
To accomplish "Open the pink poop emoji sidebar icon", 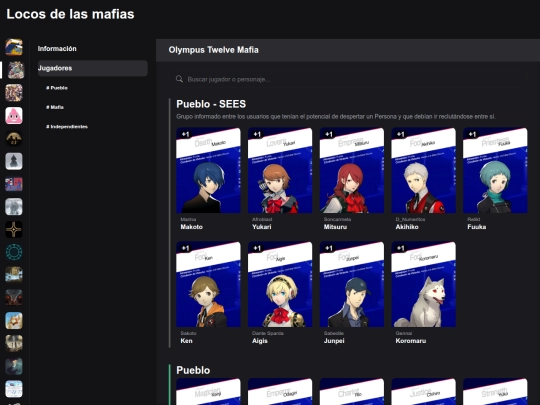I will 14,115.
